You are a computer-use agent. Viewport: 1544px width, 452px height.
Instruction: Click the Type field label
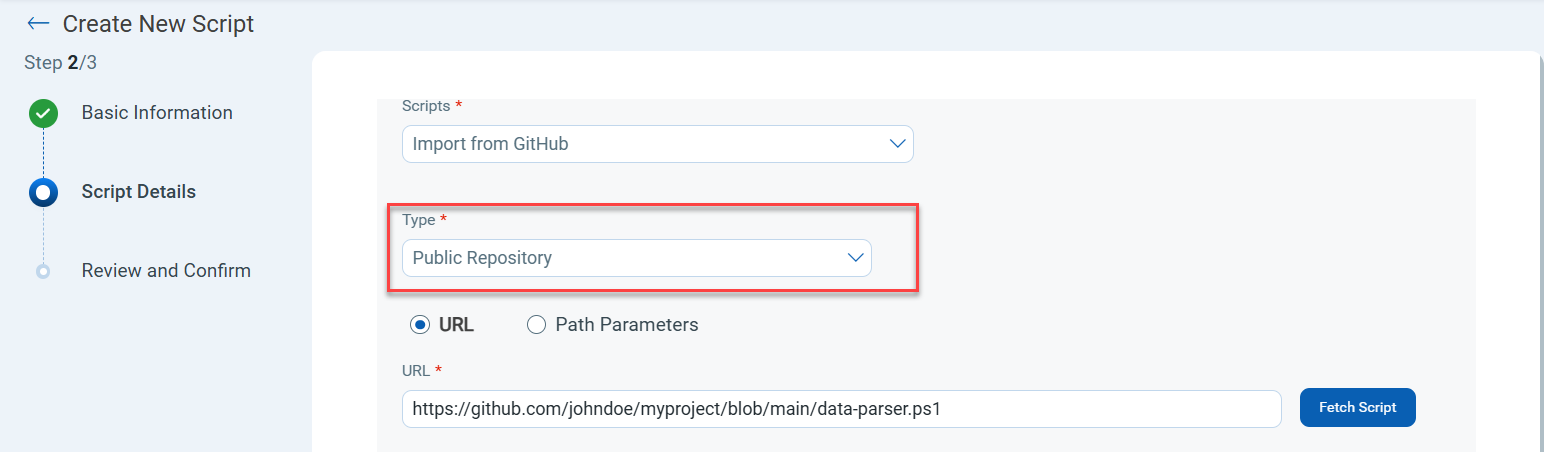click(419, 220)
